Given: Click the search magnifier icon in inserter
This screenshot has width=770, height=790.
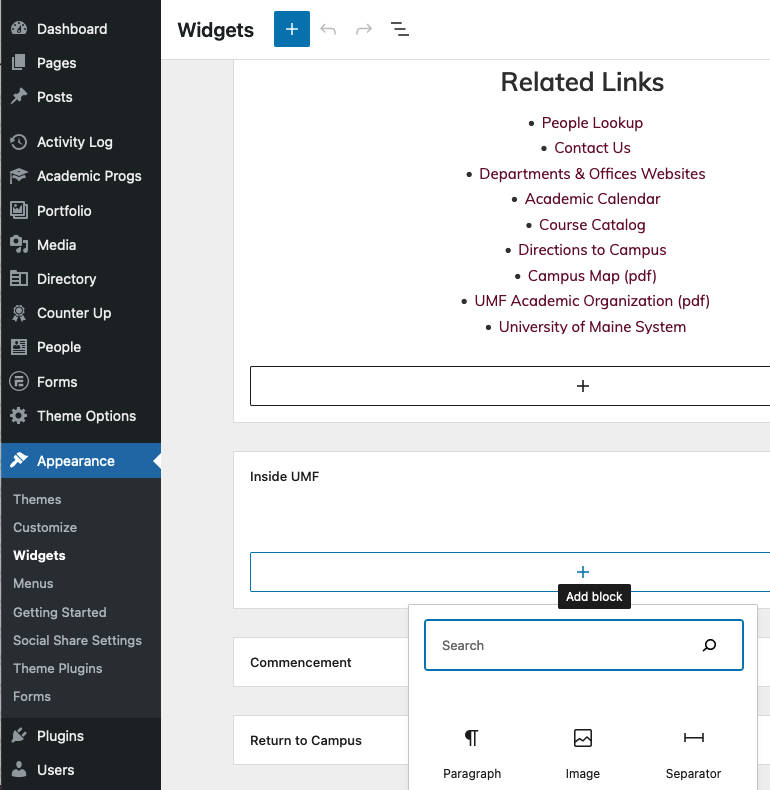Looking at the screenshot, I should coord(710,645).
